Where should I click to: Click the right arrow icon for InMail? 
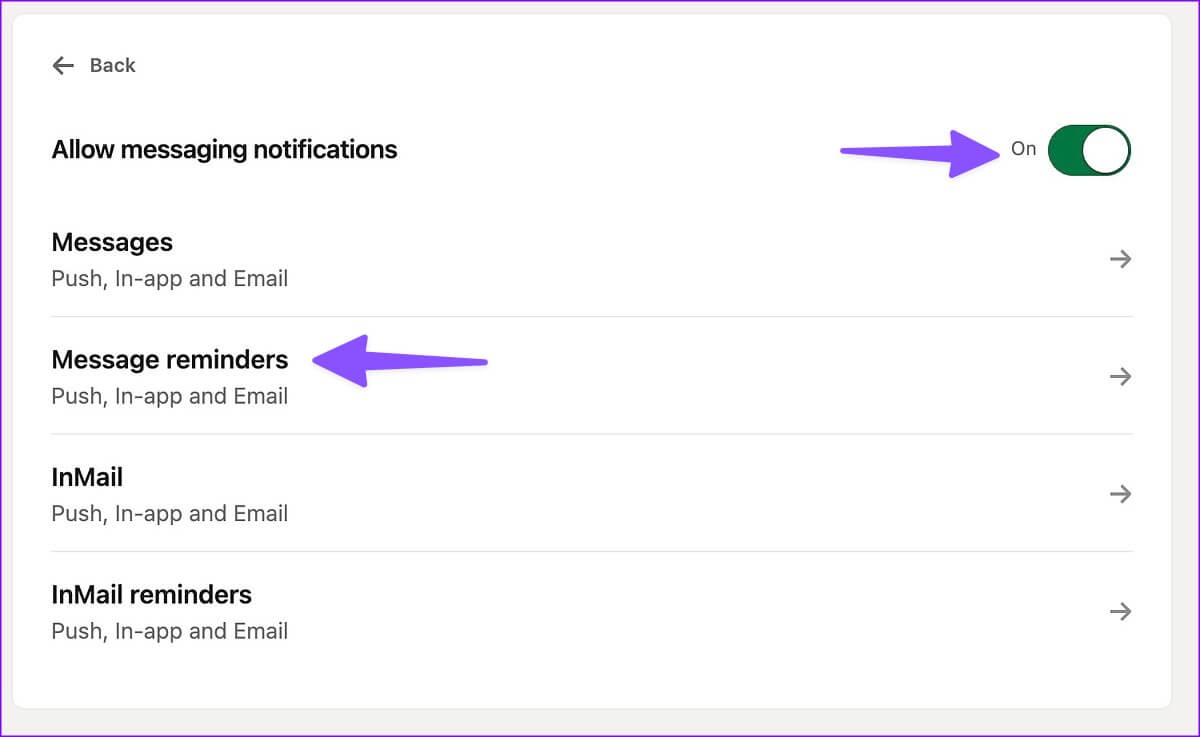tap(1120, 494)
